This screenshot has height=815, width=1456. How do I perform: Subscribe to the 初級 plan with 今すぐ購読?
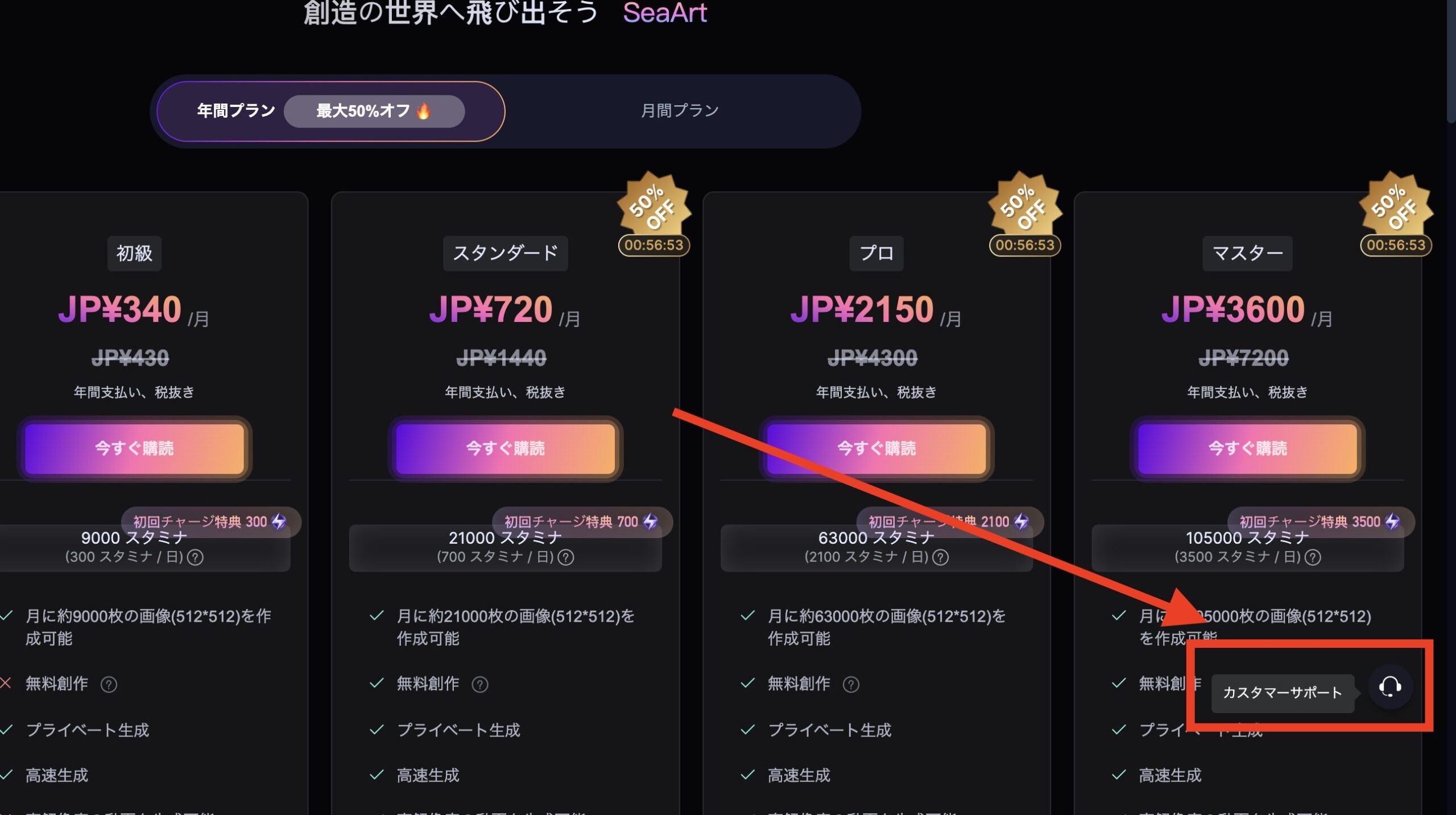click(134, 449)
